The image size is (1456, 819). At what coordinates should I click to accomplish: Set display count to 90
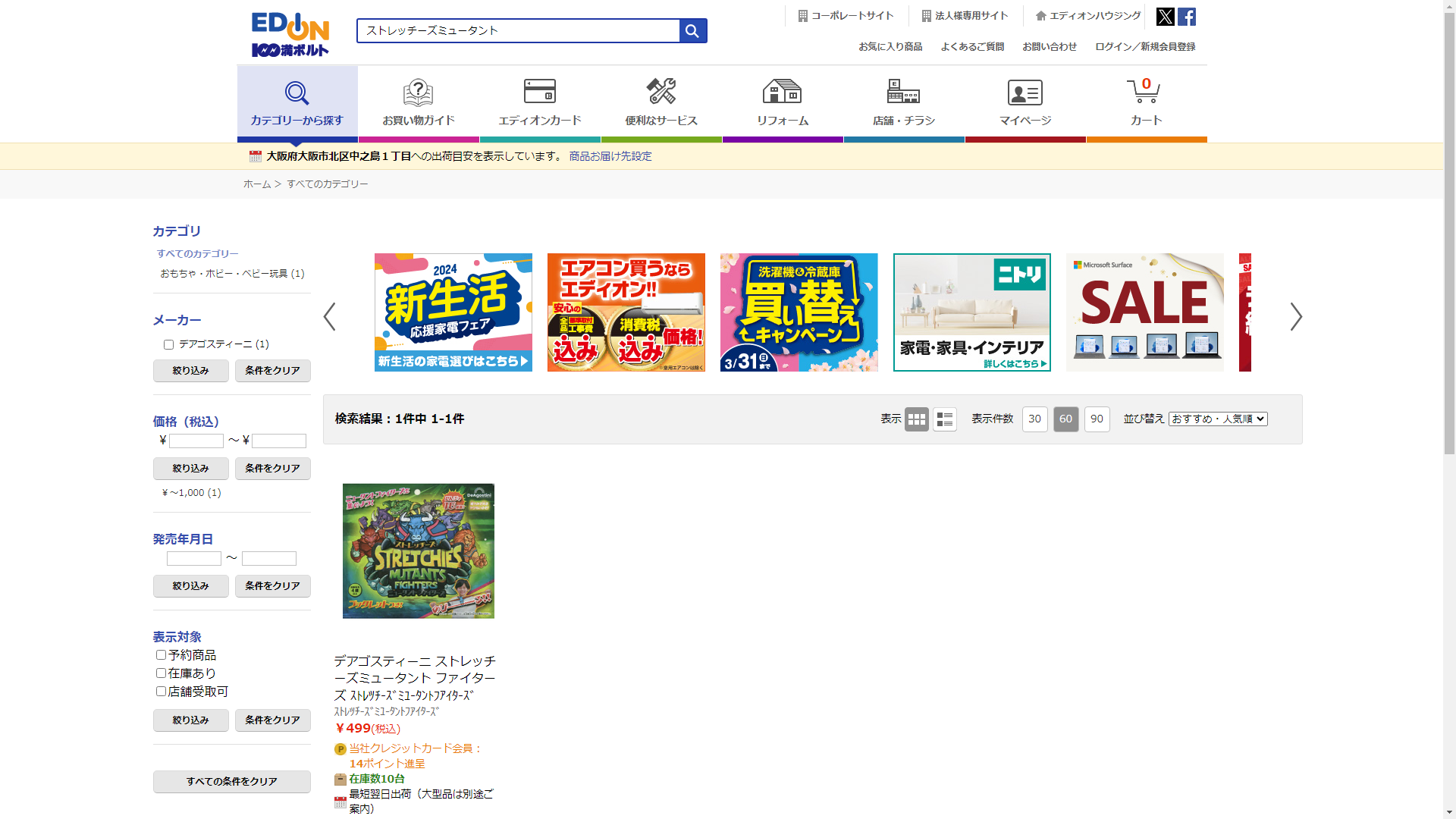pyautogui.click(x=1097, y=419)
